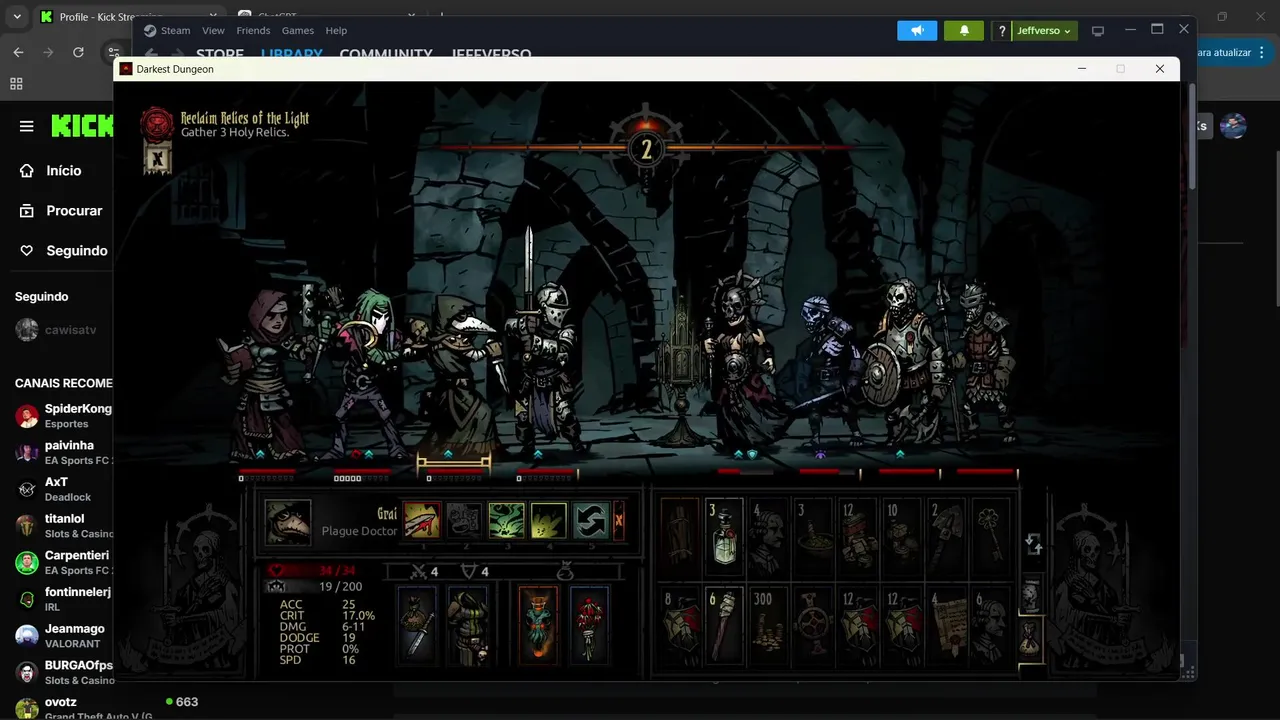1280x720 pixels.
Task: Select the green gas skill in slot 3
Action: 506,520
